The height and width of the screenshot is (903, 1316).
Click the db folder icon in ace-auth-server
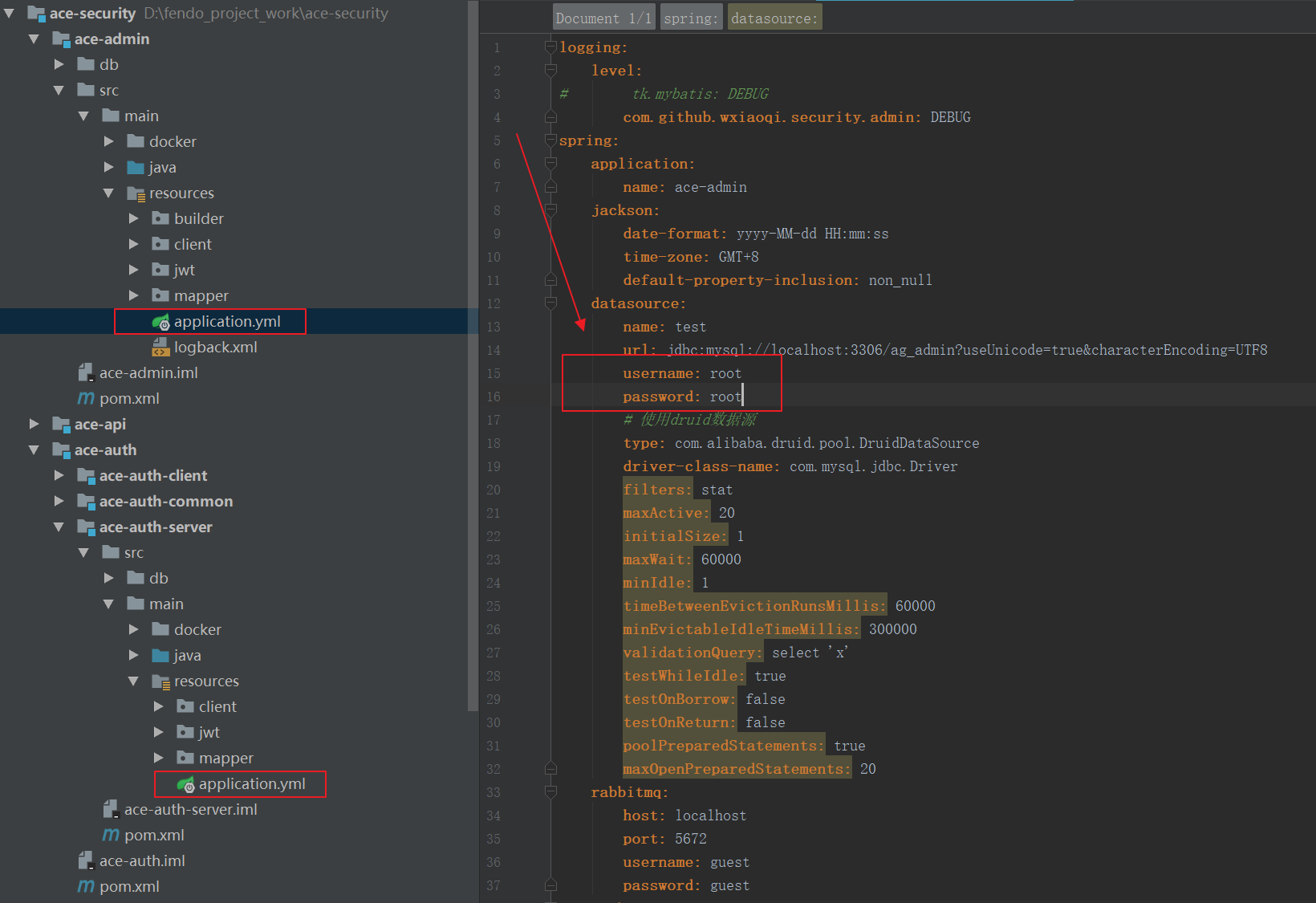point(136,578)
